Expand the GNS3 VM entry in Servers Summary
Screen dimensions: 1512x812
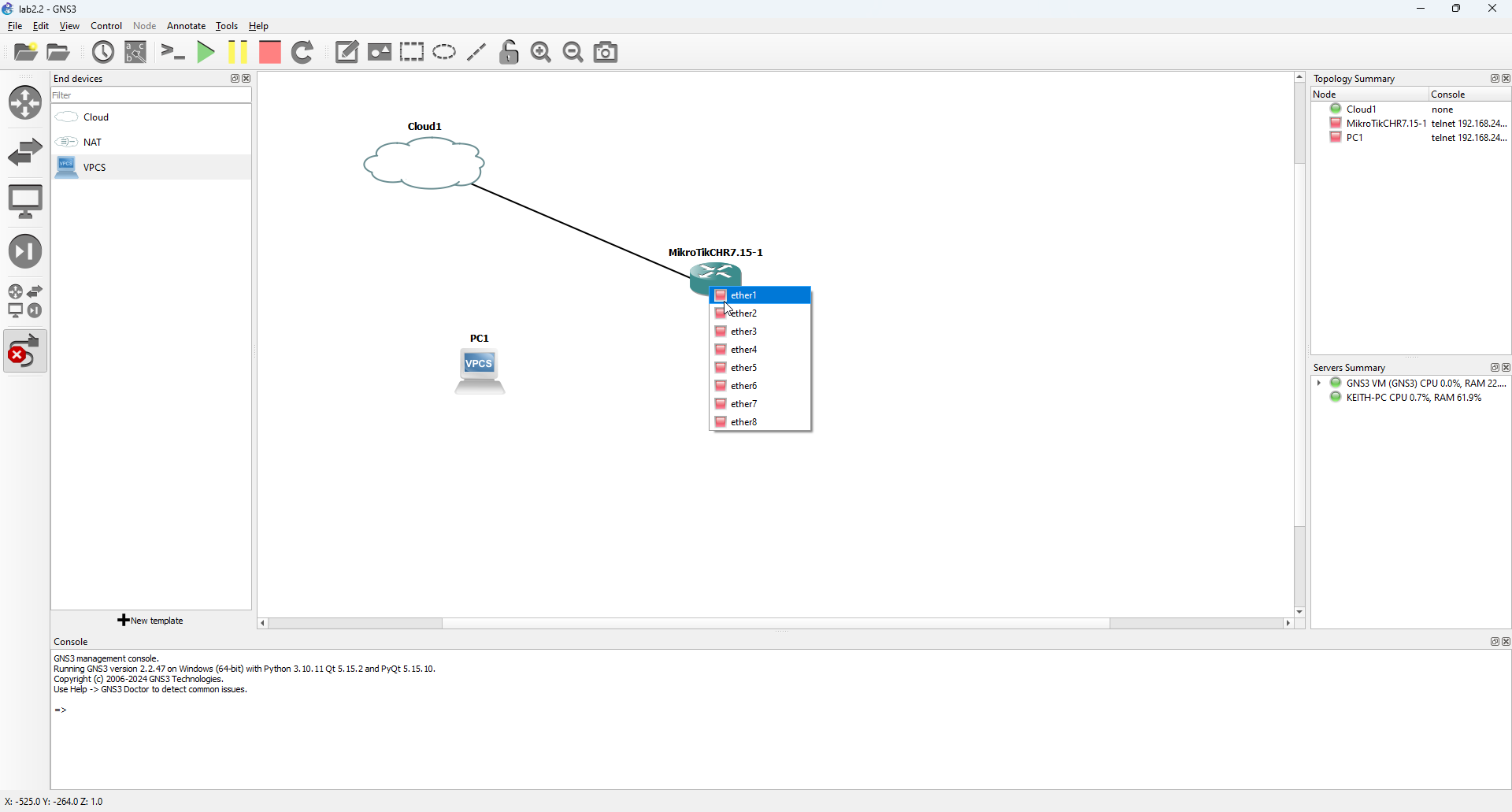(x=1320, y=384)
